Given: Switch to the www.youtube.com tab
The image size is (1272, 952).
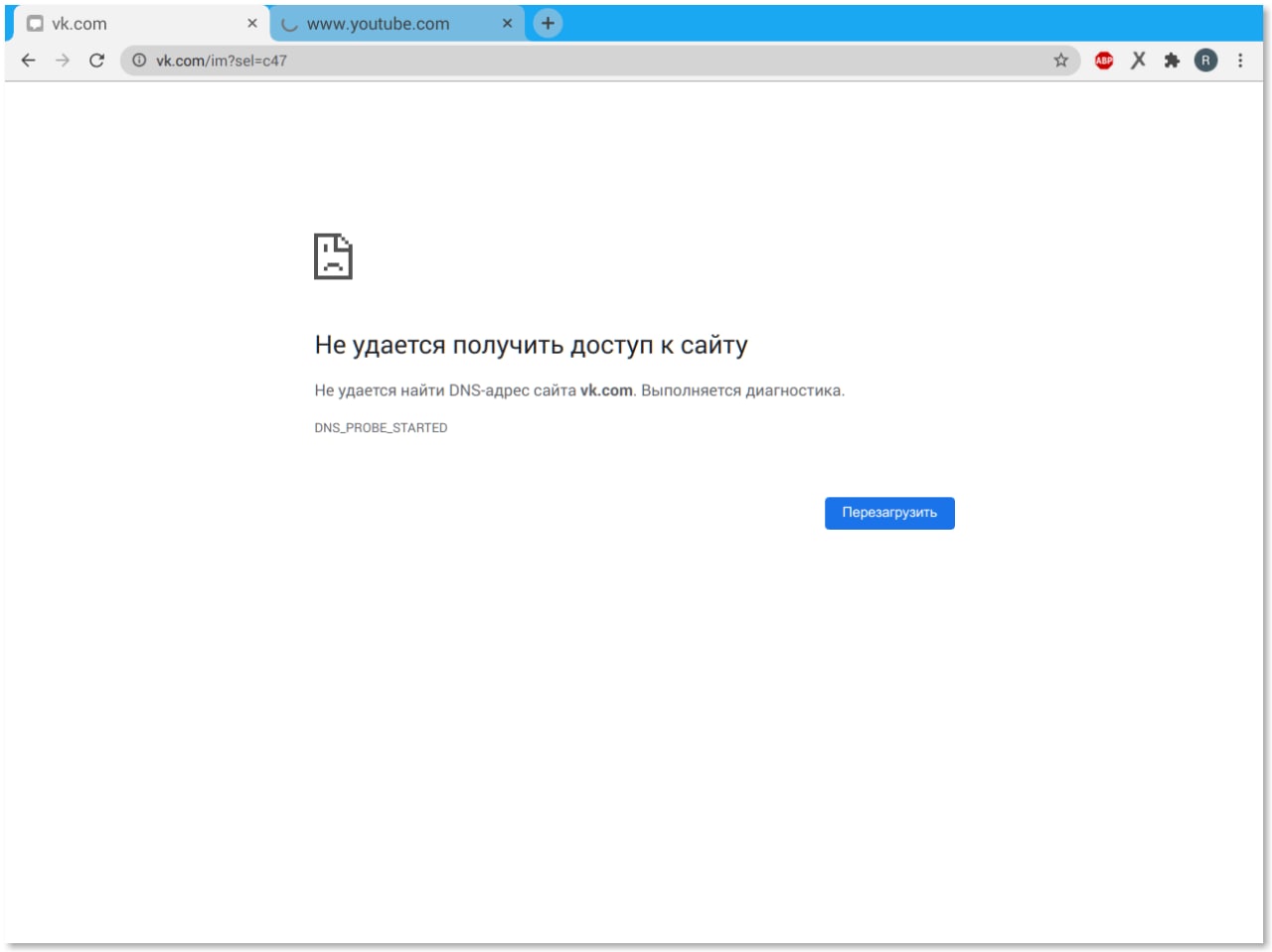Looking at the screenshot, I should tap(397, 24).
